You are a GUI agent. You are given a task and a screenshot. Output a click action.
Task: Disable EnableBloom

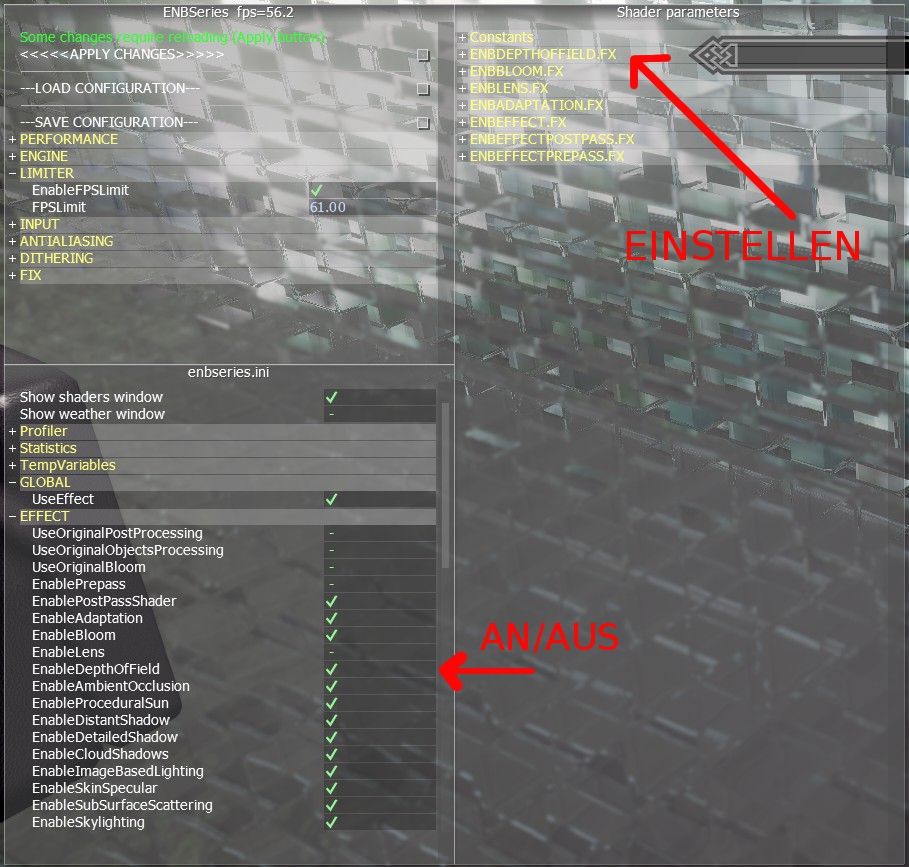click(x=332, y=635)
